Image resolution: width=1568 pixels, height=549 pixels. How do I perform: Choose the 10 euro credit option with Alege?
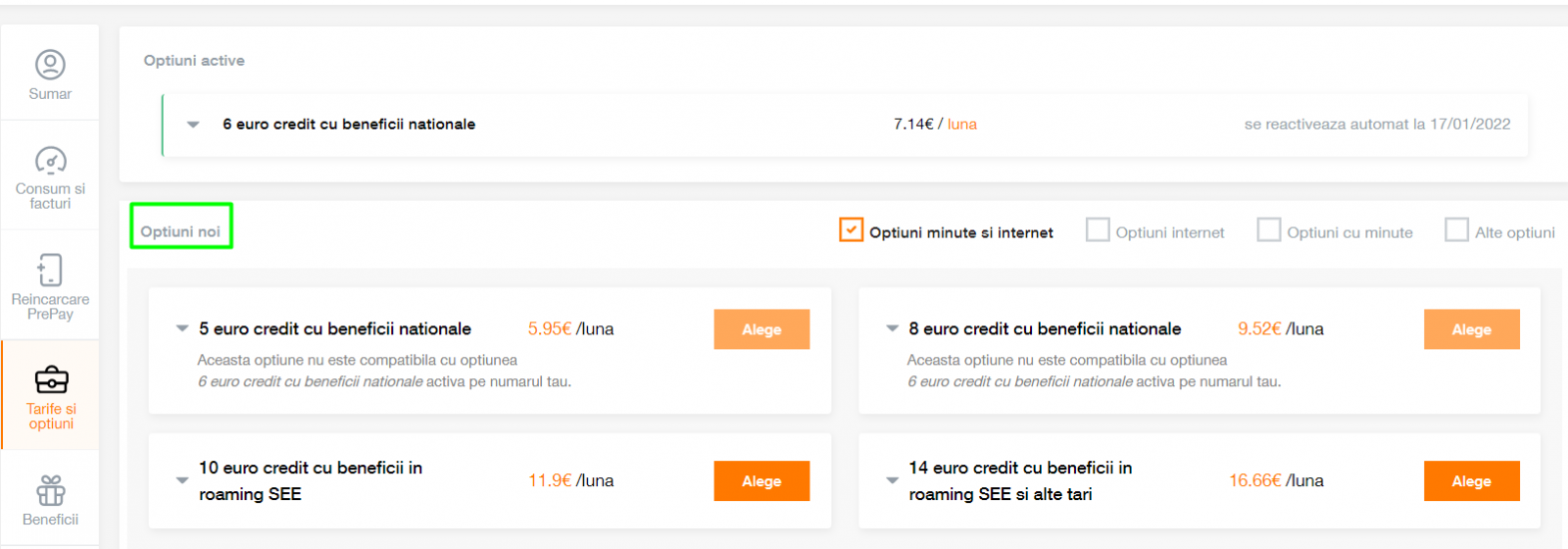[x=761, y=480]
